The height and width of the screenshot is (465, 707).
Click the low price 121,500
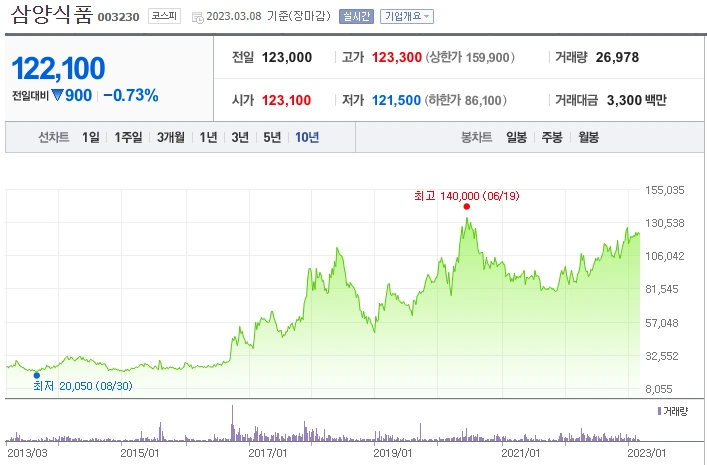coord(396,100)
